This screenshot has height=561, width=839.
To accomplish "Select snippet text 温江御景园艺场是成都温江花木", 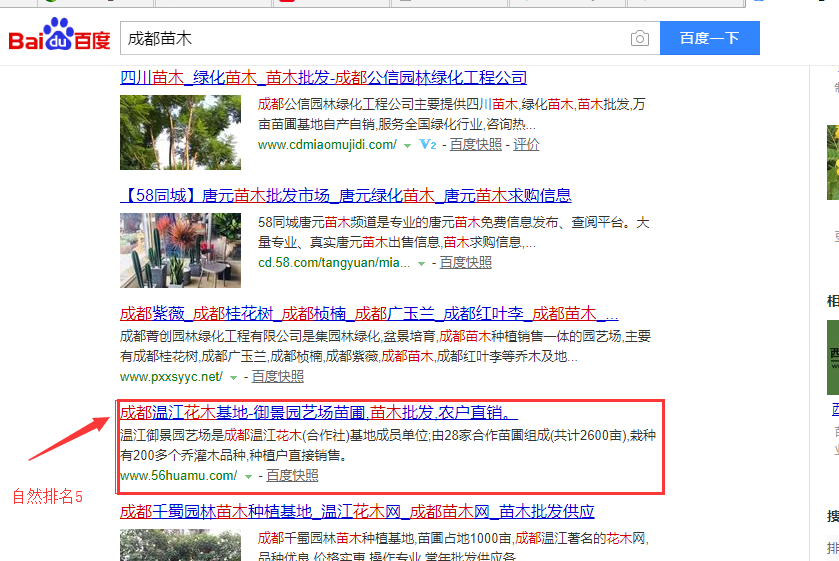I will coord(211,436).
